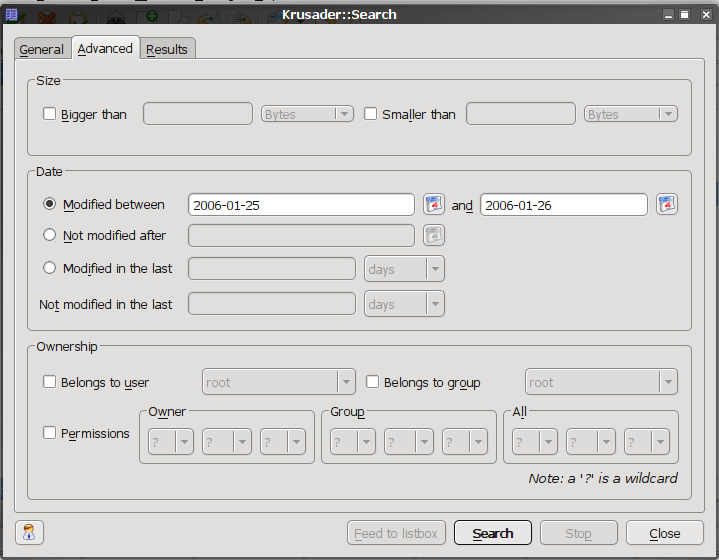
Task: Click the Search button
Action: [493, 533]
